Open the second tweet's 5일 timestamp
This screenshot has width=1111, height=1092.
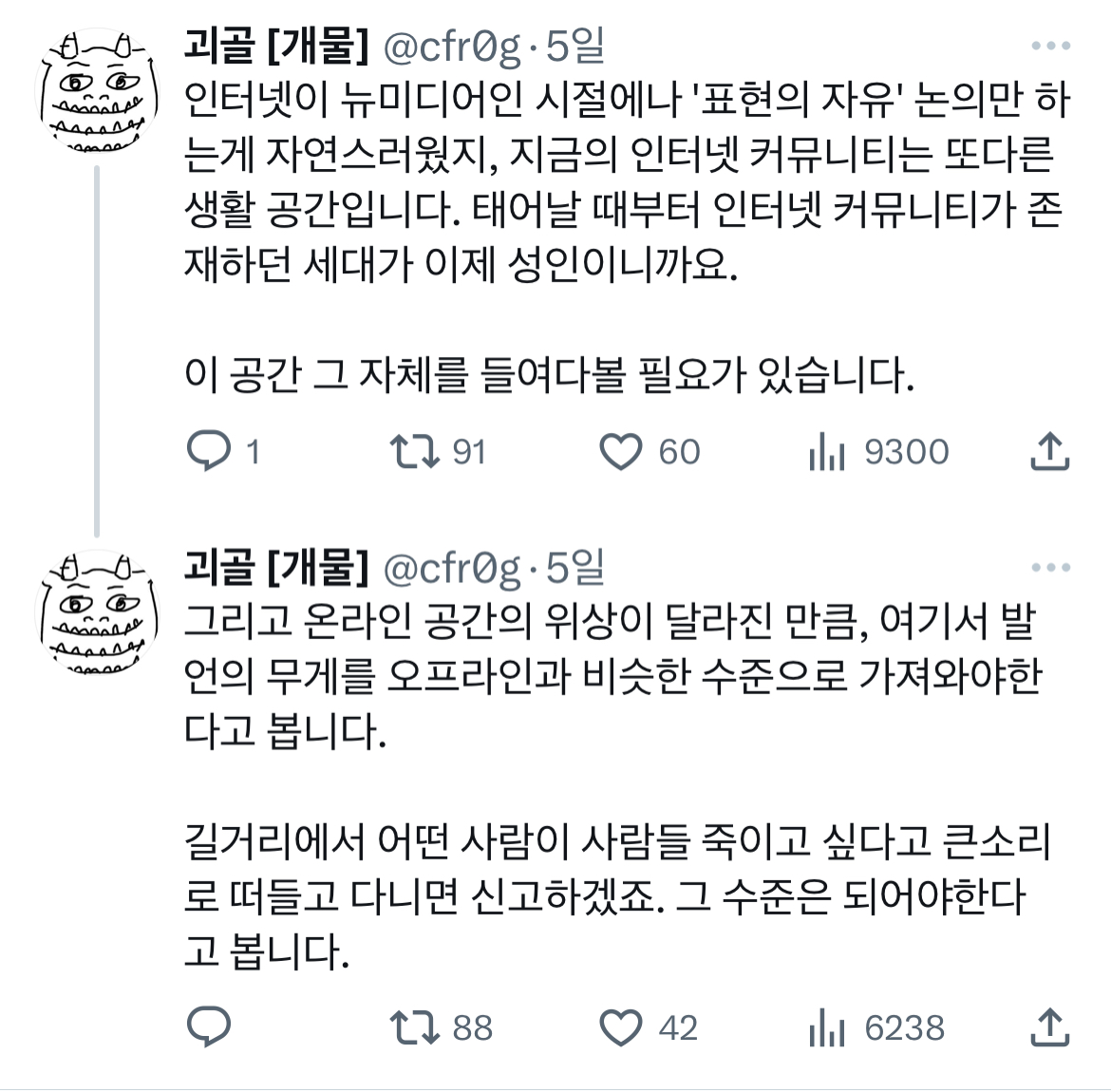point(575,568)
